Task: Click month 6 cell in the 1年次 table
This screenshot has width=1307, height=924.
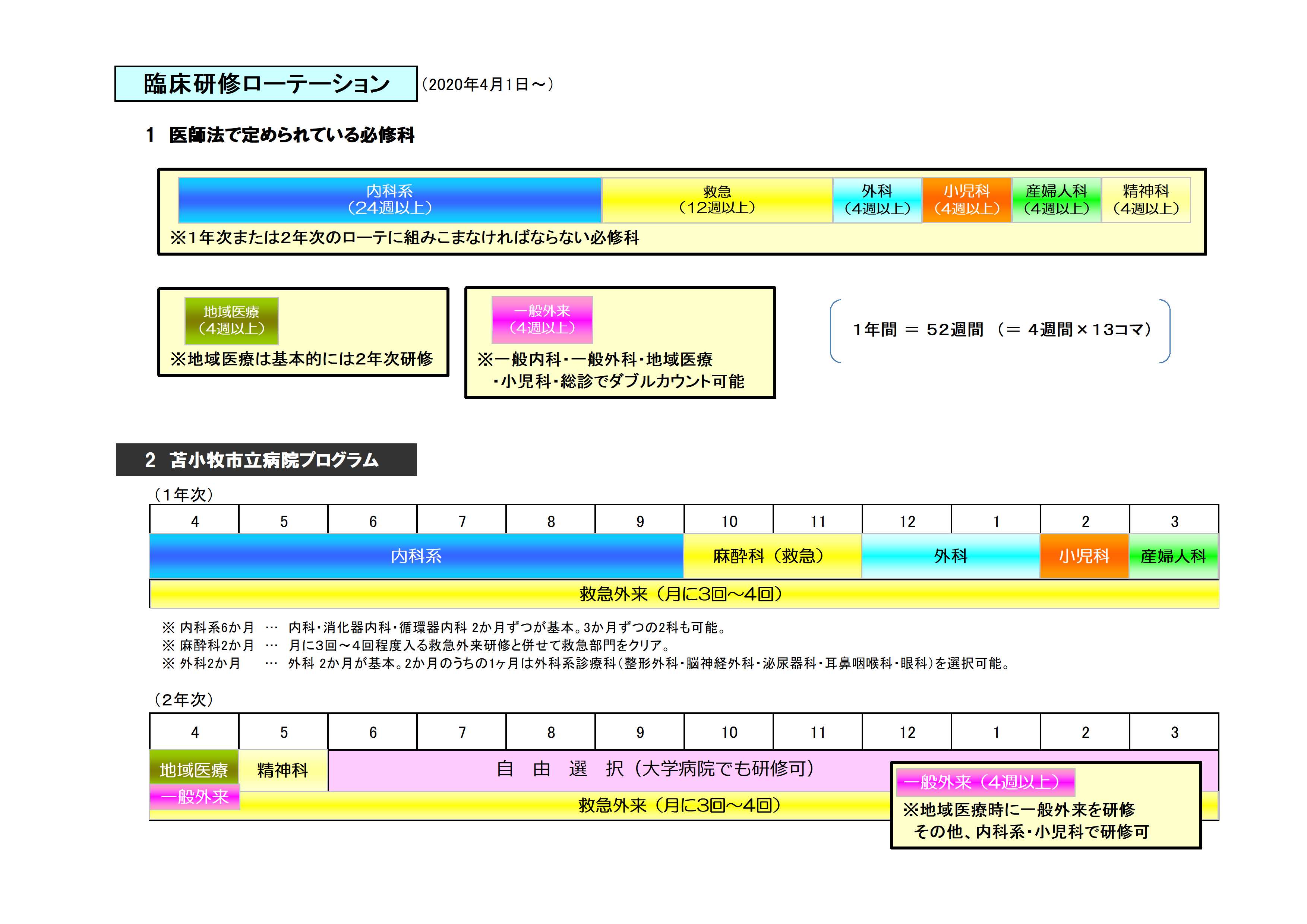Action: (373, 519)
